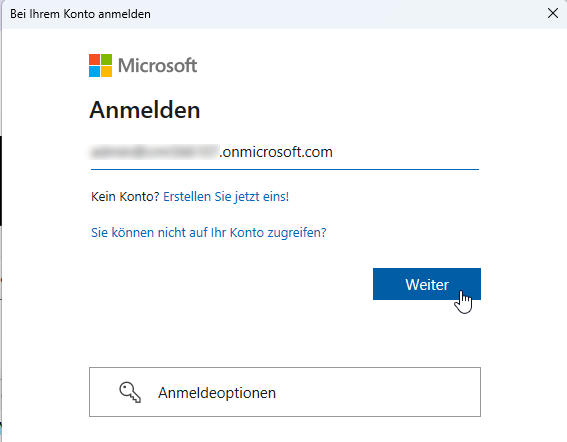This screenshot has height=442, width=567.
Task: Click the blue square of the Microsoft logo
Action: pyautogui.click(x=94, y=72)
